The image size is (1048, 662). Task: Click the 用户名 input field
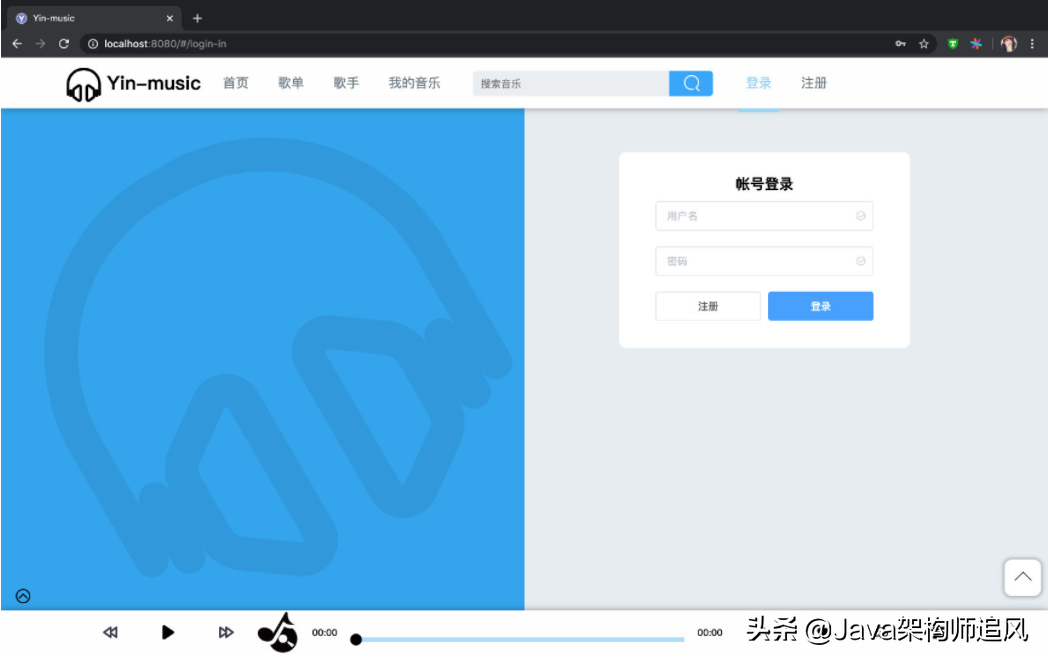coord(764,216)
